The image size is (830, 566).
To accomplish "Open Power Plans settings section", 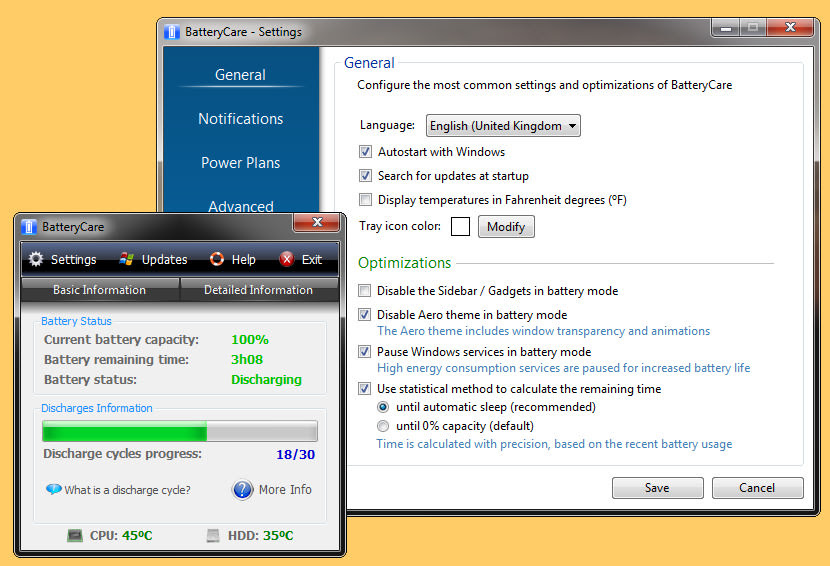I will point(240,163).
